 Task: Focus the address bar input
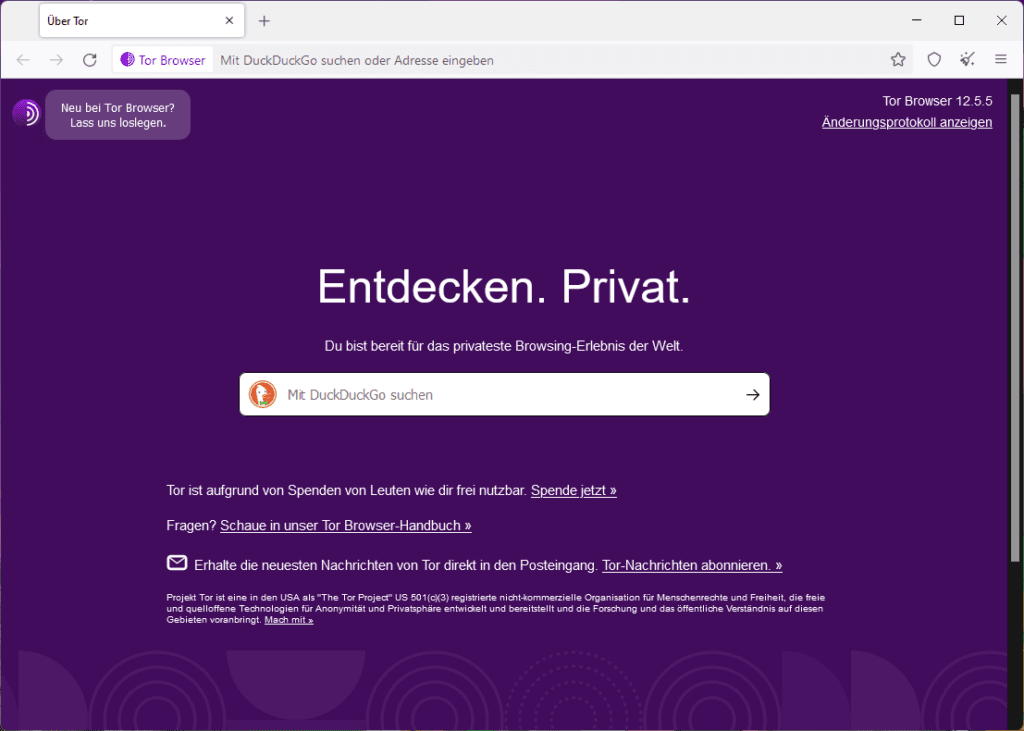549,60
